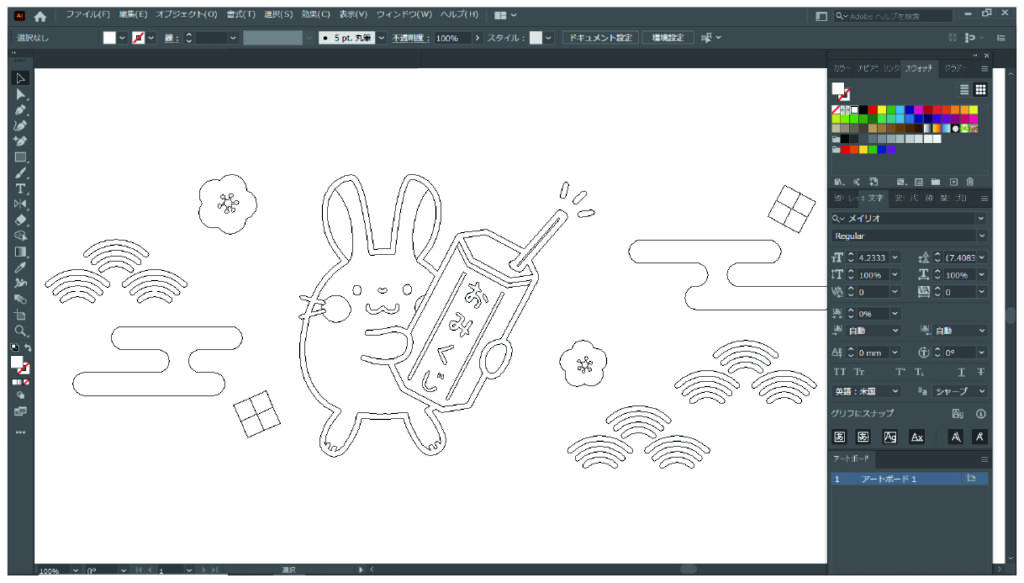Image resolution: width=1024 pixels, height=583 pixels.
Task: Click the ドキュメント設定 button
Action: [601, 38]
